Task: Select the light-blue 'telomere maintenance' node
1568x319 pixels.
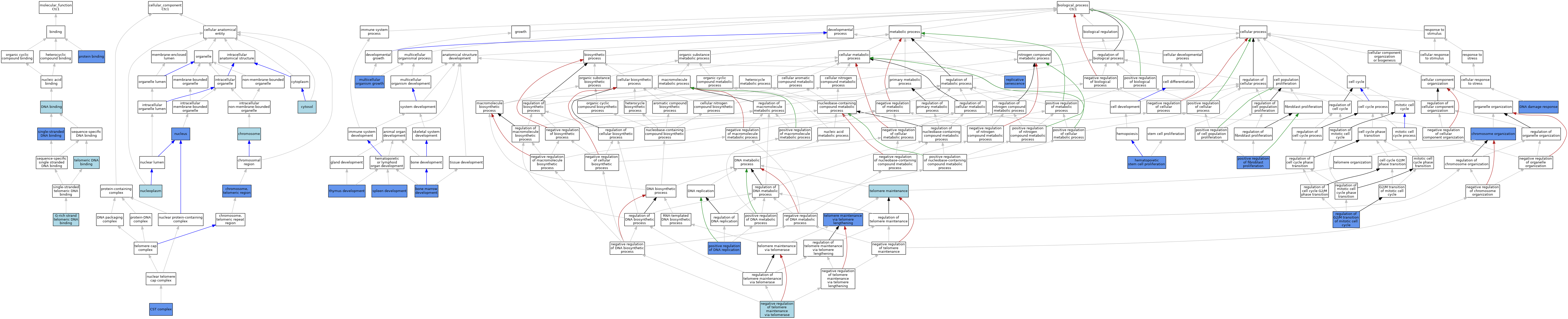Action: click(889, 191)
